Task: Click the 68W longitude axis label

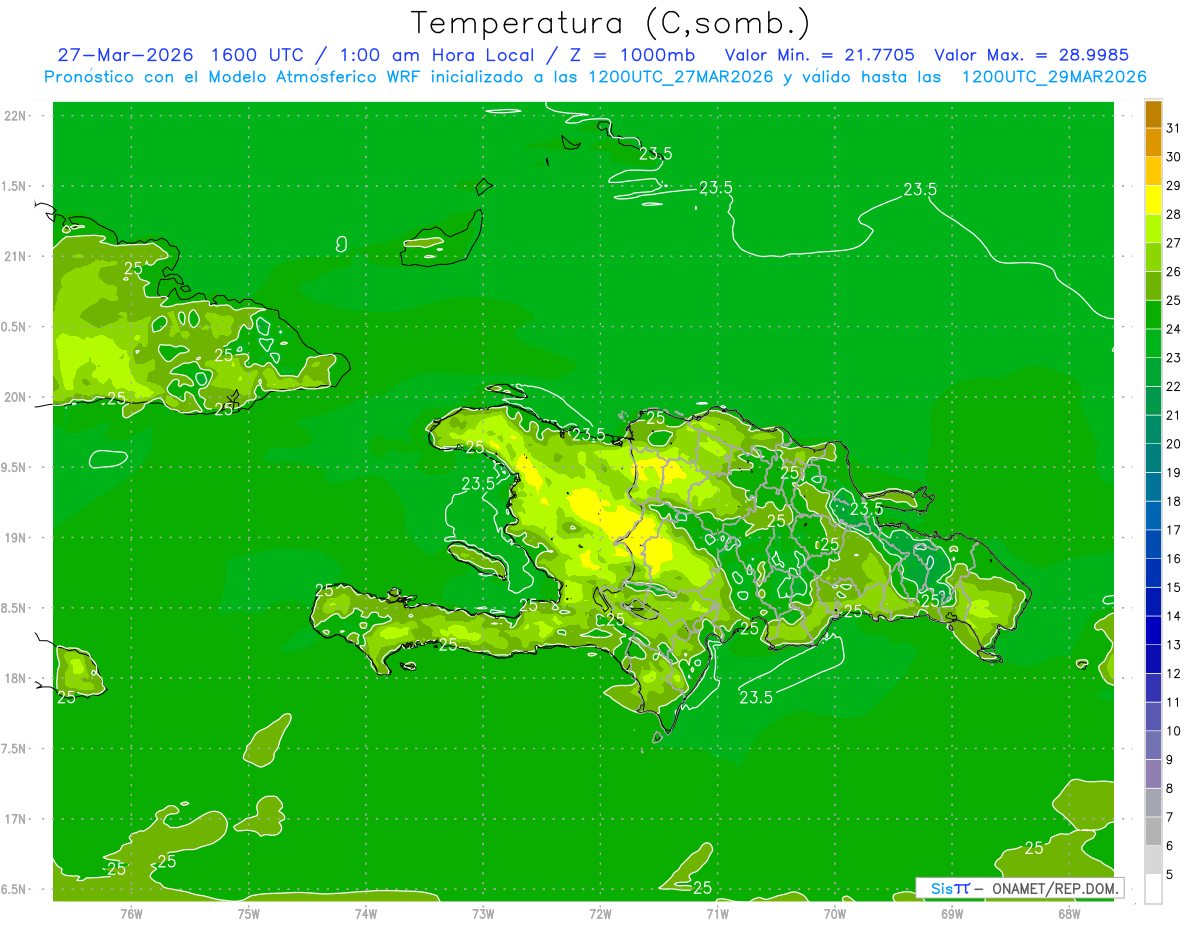Action: point(1069,913)
